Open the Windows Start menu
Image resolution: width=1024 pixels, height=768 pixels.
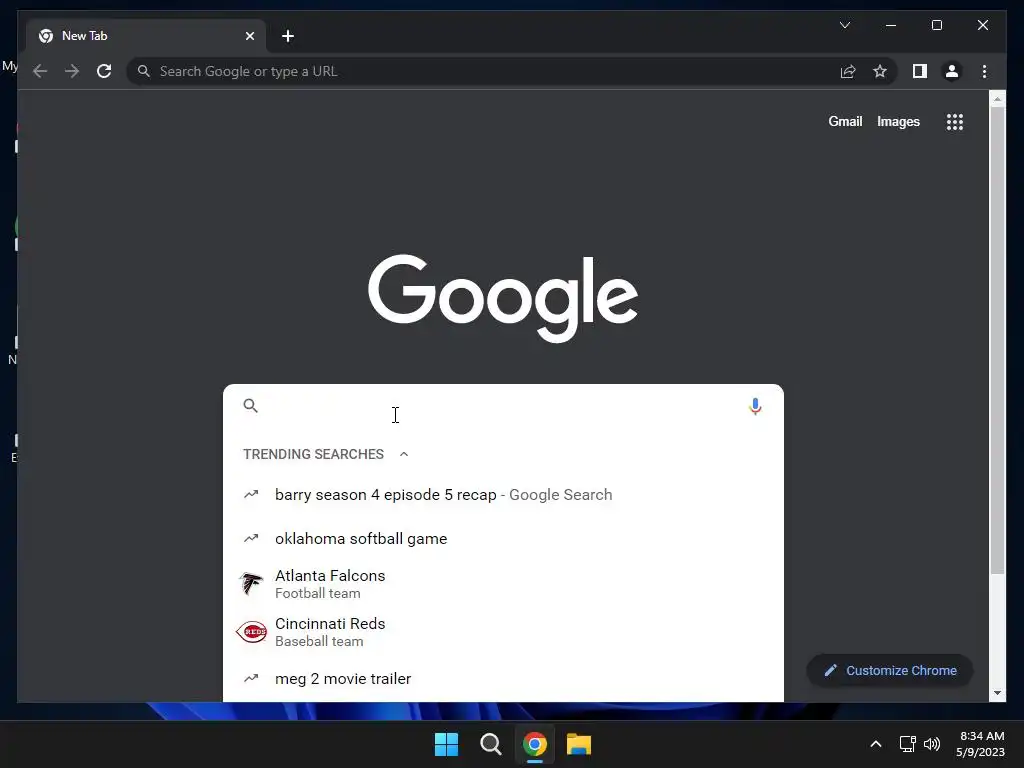pyautogui.click(x=447, y=744)
